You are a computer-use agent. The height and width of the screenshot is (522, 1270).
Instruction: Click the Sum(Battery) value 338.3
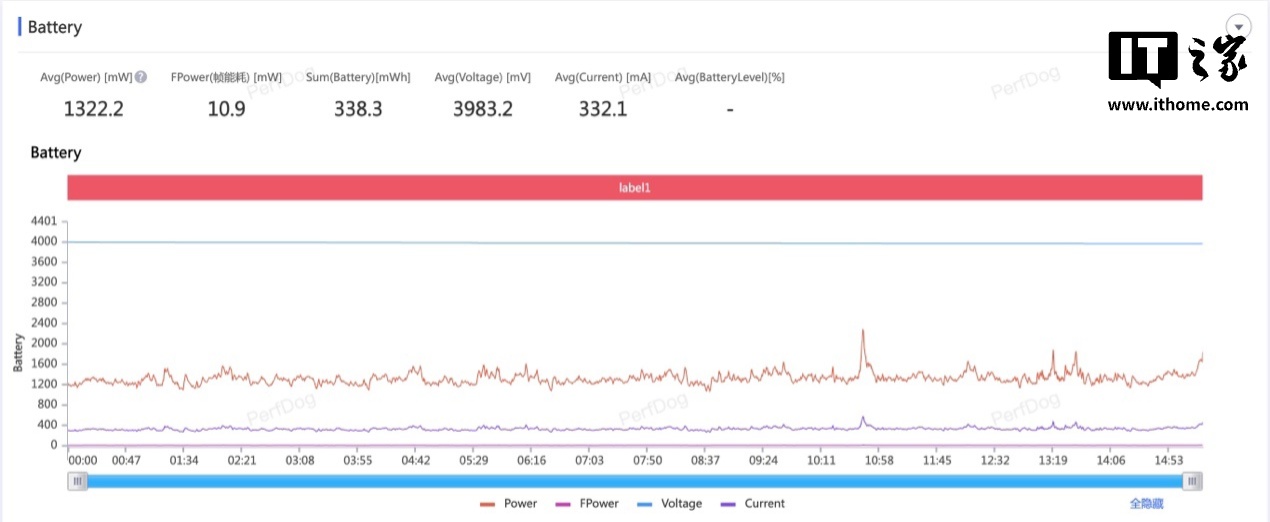[x=358, y=109]
